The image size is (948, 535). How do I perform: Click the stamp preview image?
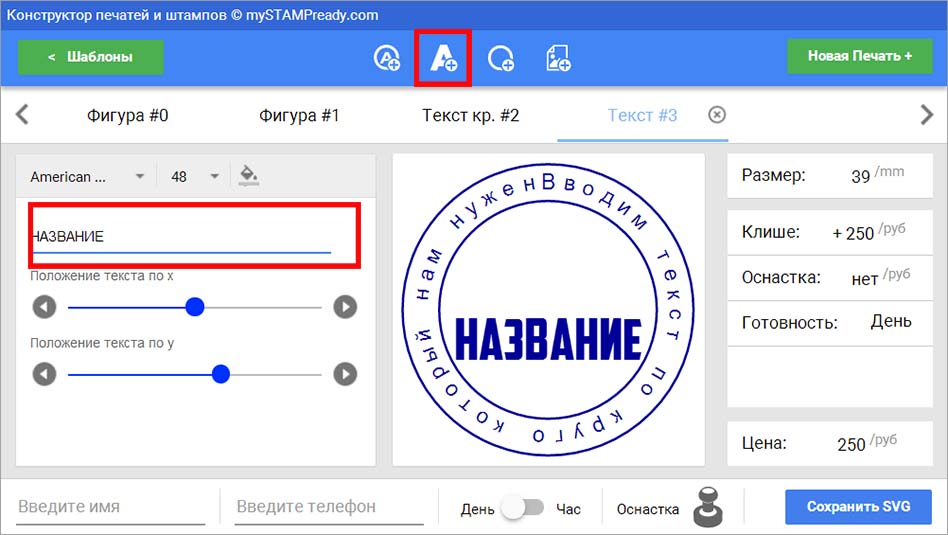click(548, 310)
